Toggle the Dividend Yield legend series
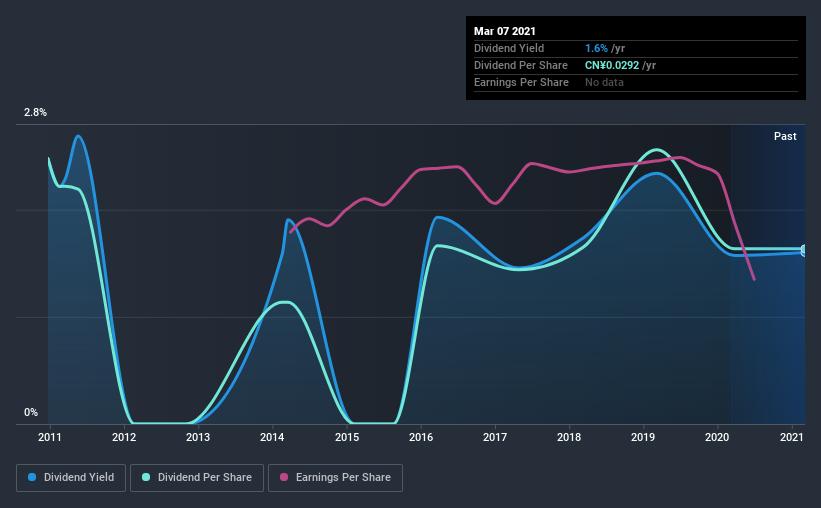The height and width of the screenshot is (508, 821). (71, 478)
